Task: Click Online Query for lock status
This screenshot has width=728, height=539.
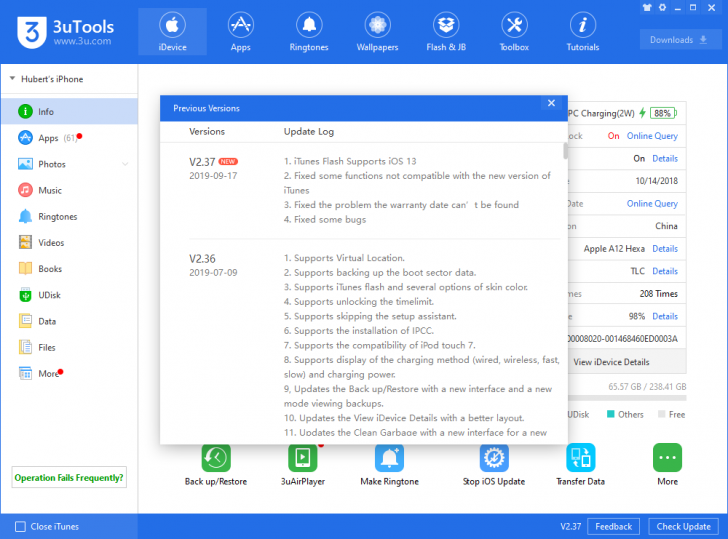Action: (652, 136)
